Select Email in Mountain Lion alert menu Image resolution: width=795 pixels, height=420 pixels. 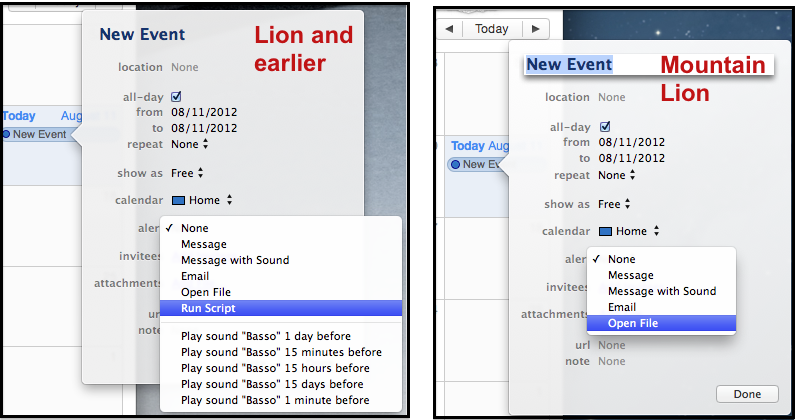pos(661,307)
